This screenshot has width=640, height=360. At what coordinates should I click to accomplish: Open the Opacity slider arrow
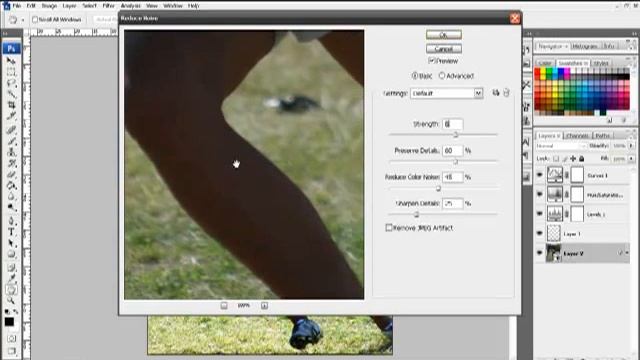[x=631, y=146]
